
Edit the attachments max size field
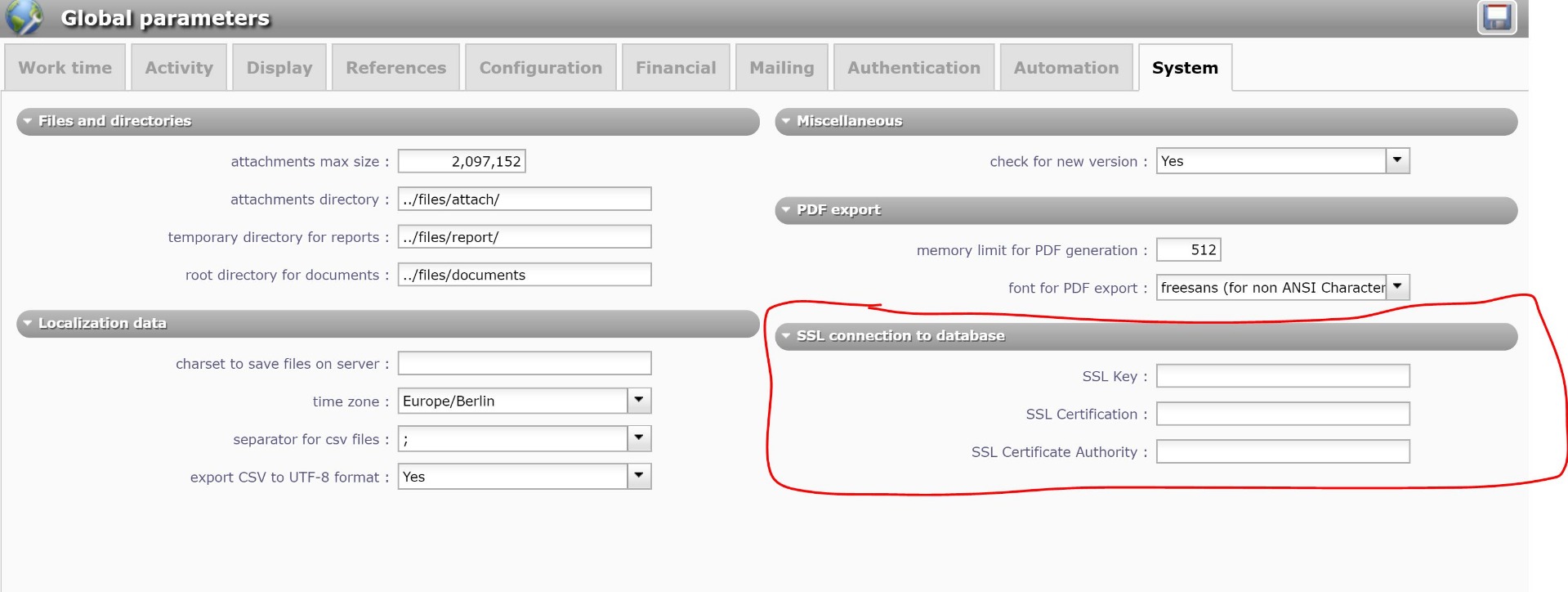tap(462, 161)
